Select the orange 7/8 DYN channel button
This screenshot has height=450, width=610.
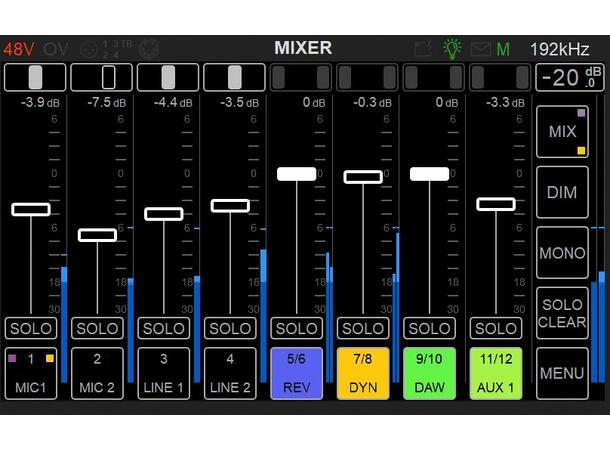click(363, 373)
